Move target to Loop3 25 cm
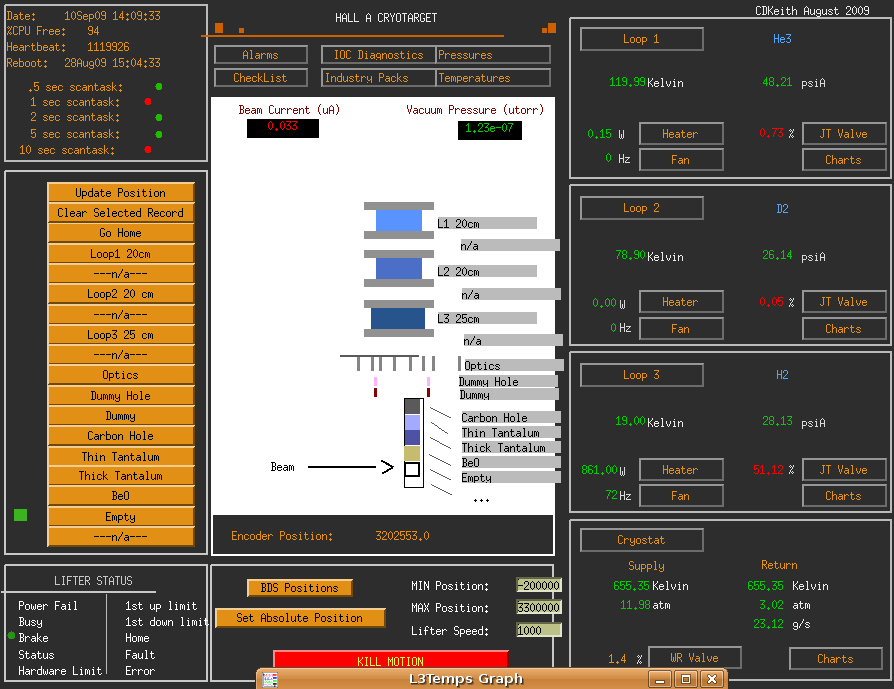Screen dimensions: 894x689 [x=121, y=335]
